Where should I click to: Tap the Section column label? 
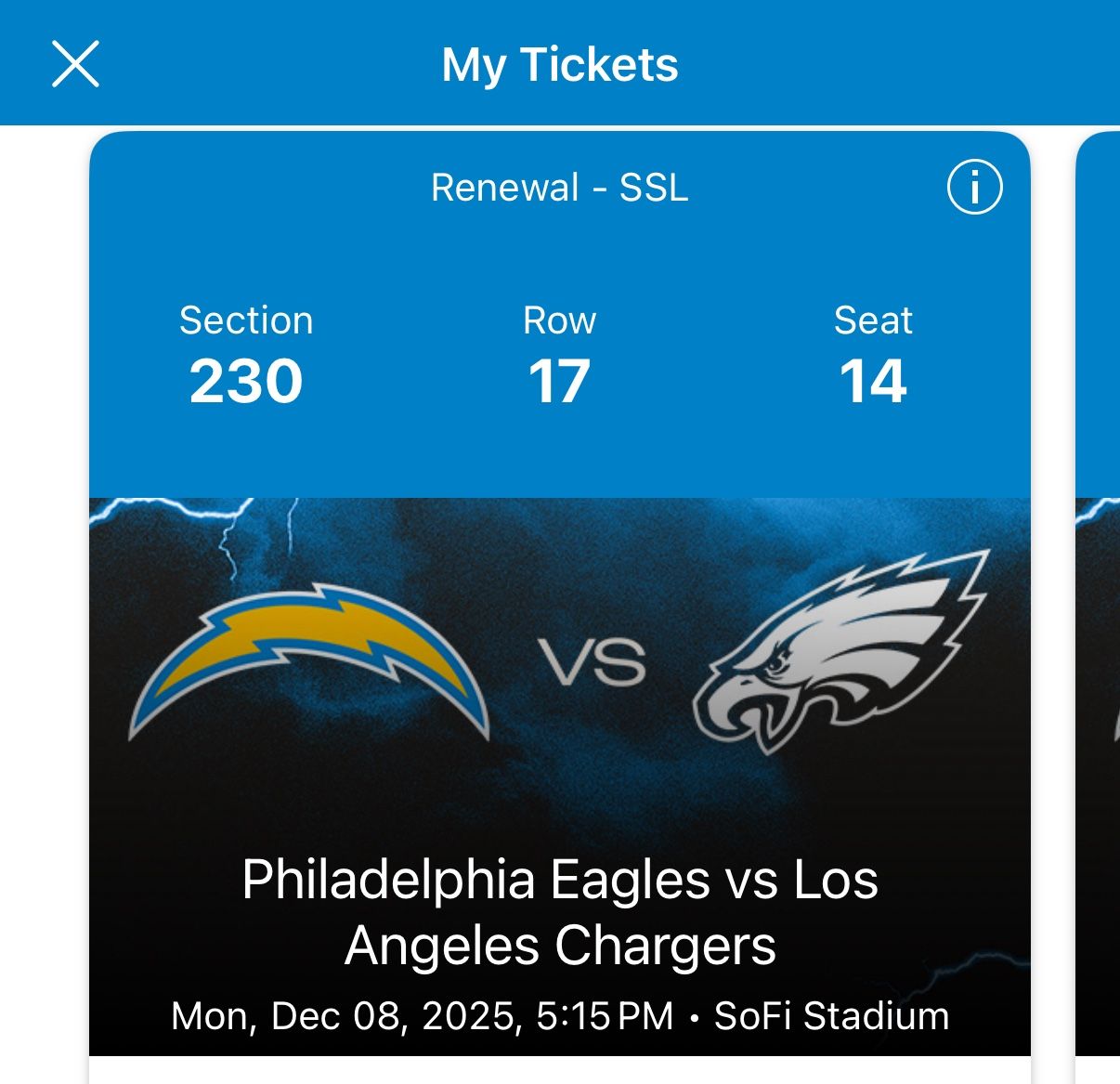[247, 320]
